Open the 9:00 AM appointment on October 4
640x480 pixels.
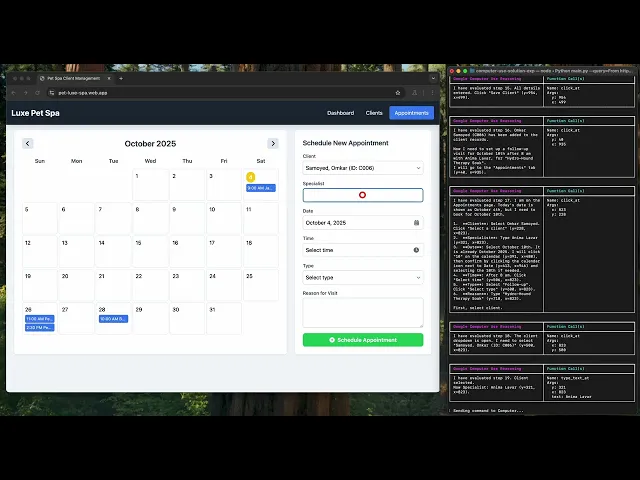(261, 188)
